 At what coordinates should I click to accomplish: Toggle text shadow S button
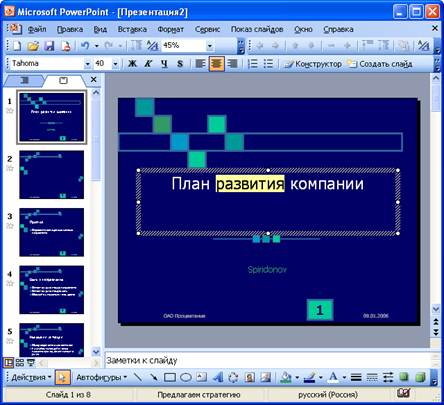[180, 63]
